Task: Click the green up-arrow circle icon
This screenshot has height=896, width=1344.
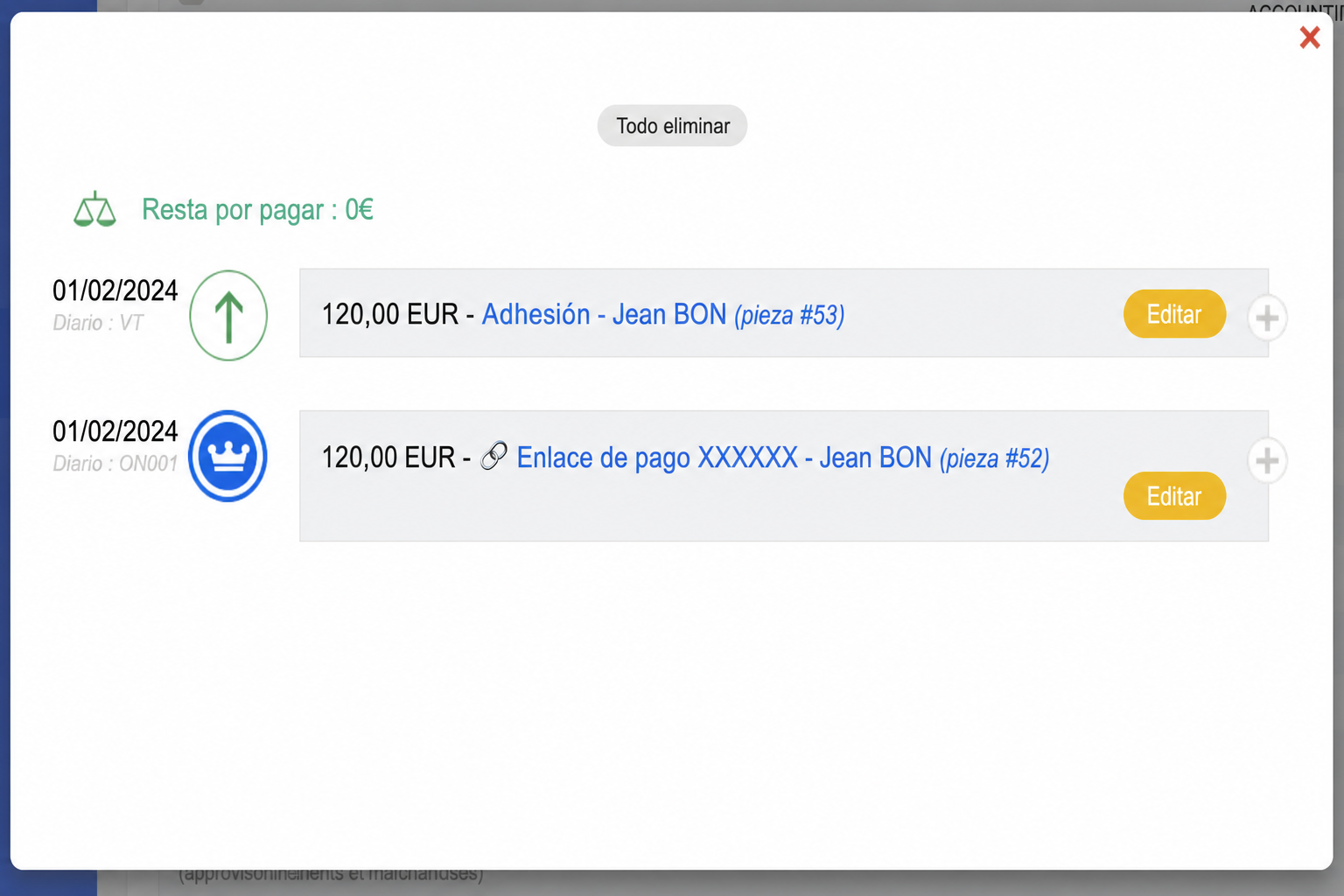Action: point(228,315)
